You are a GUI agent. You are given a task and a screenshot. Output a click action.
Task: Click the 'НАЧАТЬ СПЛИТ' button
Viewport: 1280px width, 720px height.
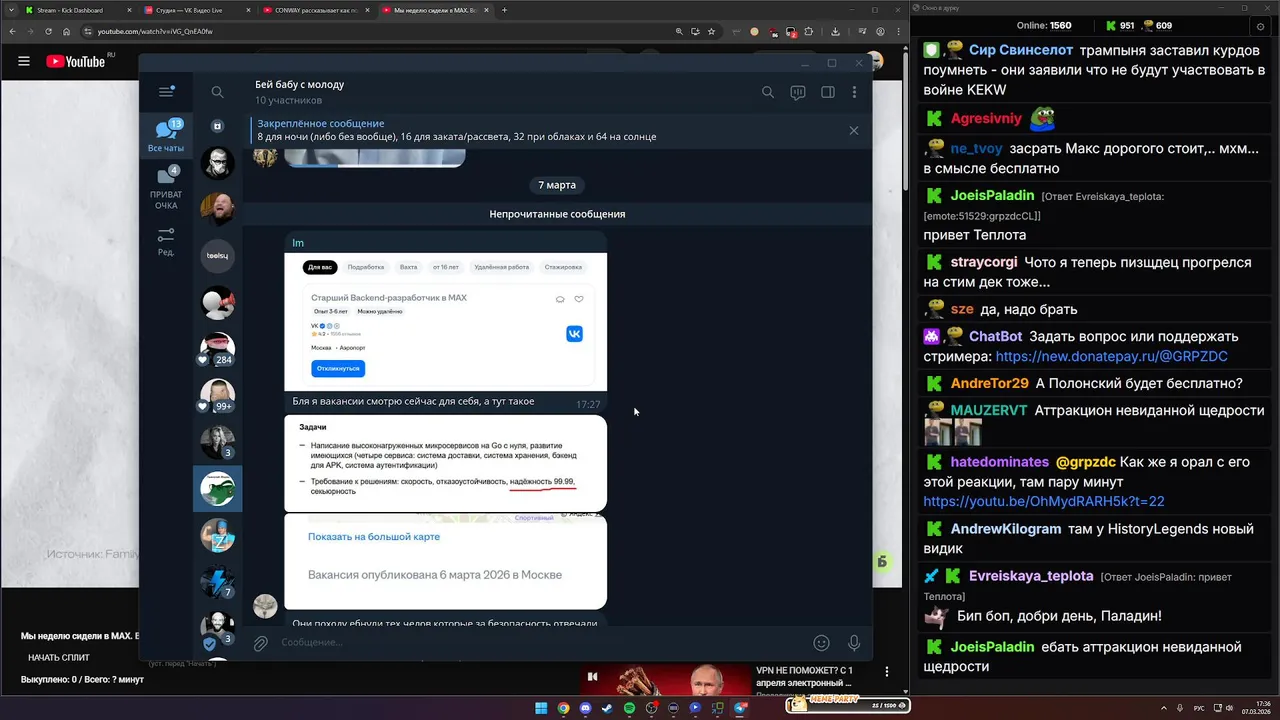tap(59, 657)
